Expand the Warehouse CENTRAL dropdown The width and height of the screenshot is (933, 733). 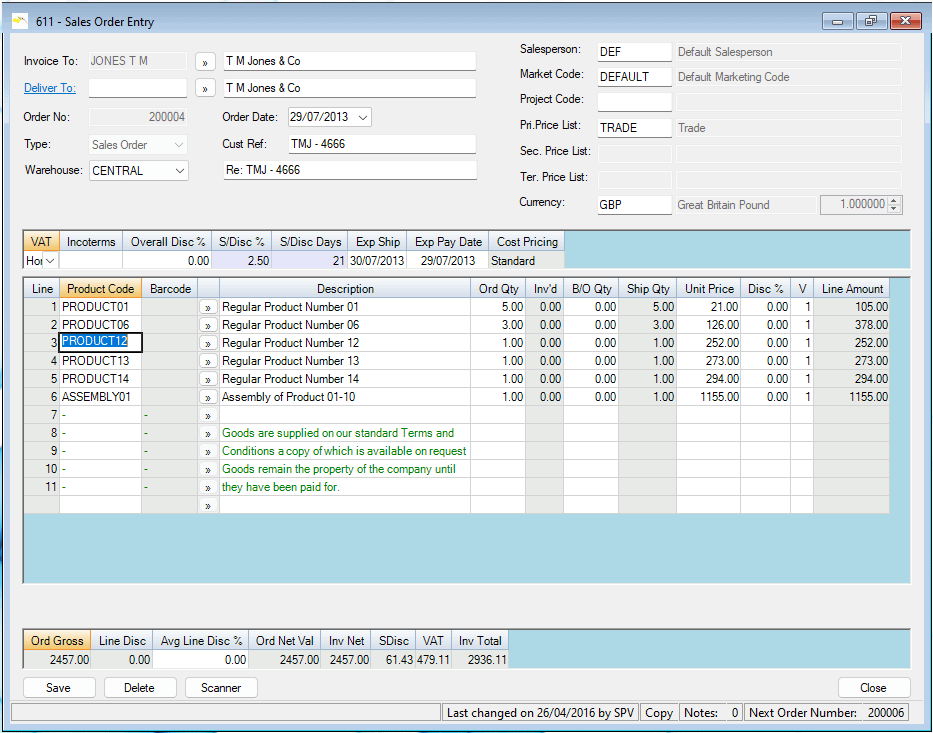(x=179, y=171)
